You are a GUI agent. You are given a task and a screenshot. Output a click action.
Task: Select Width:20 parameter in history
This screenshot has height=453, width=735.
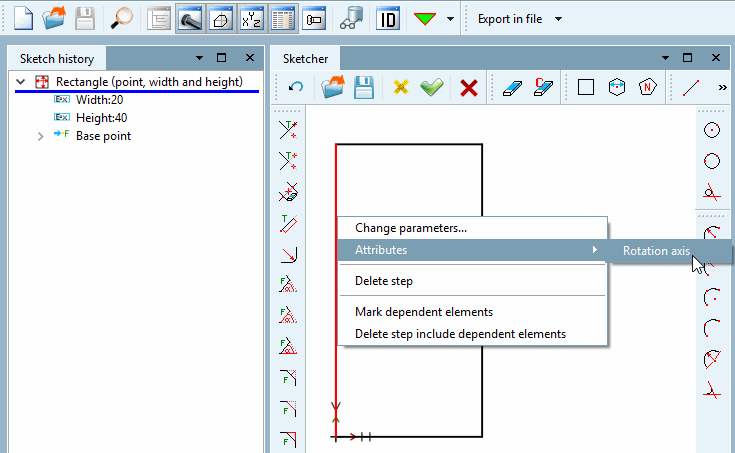click(99, 100)
